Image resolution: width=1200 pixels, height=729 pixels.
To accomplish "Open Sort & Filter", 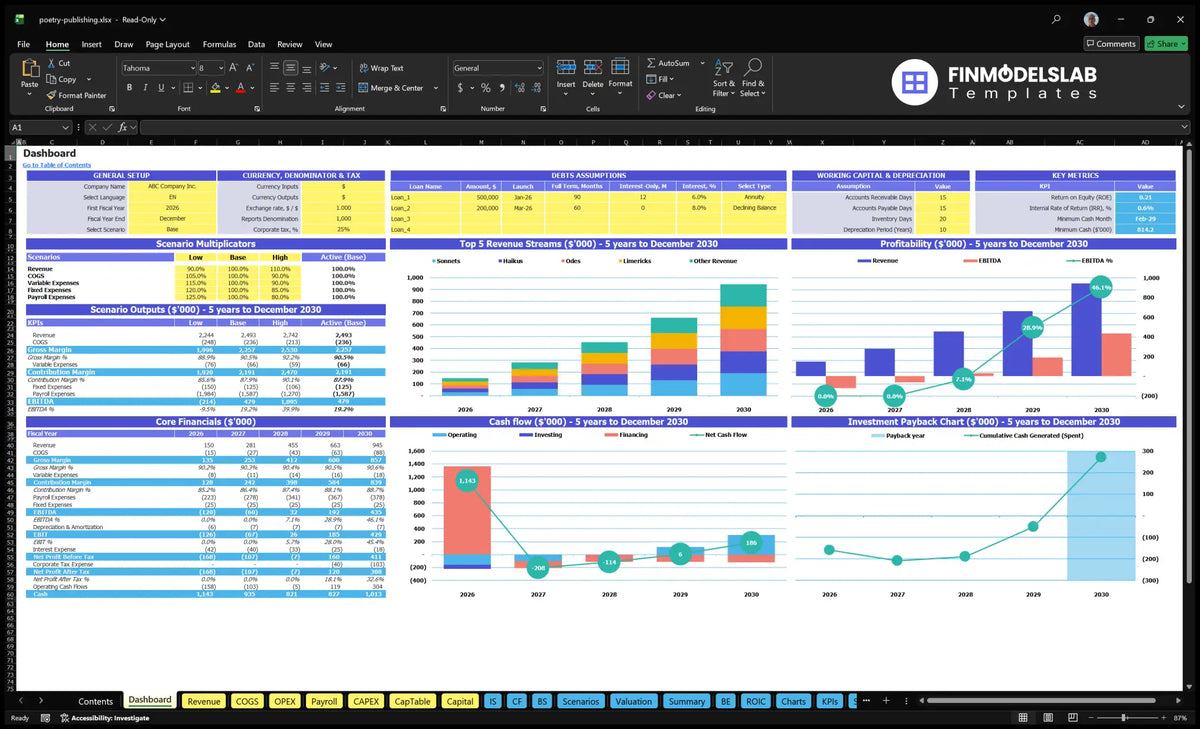I will pos(724,77).
